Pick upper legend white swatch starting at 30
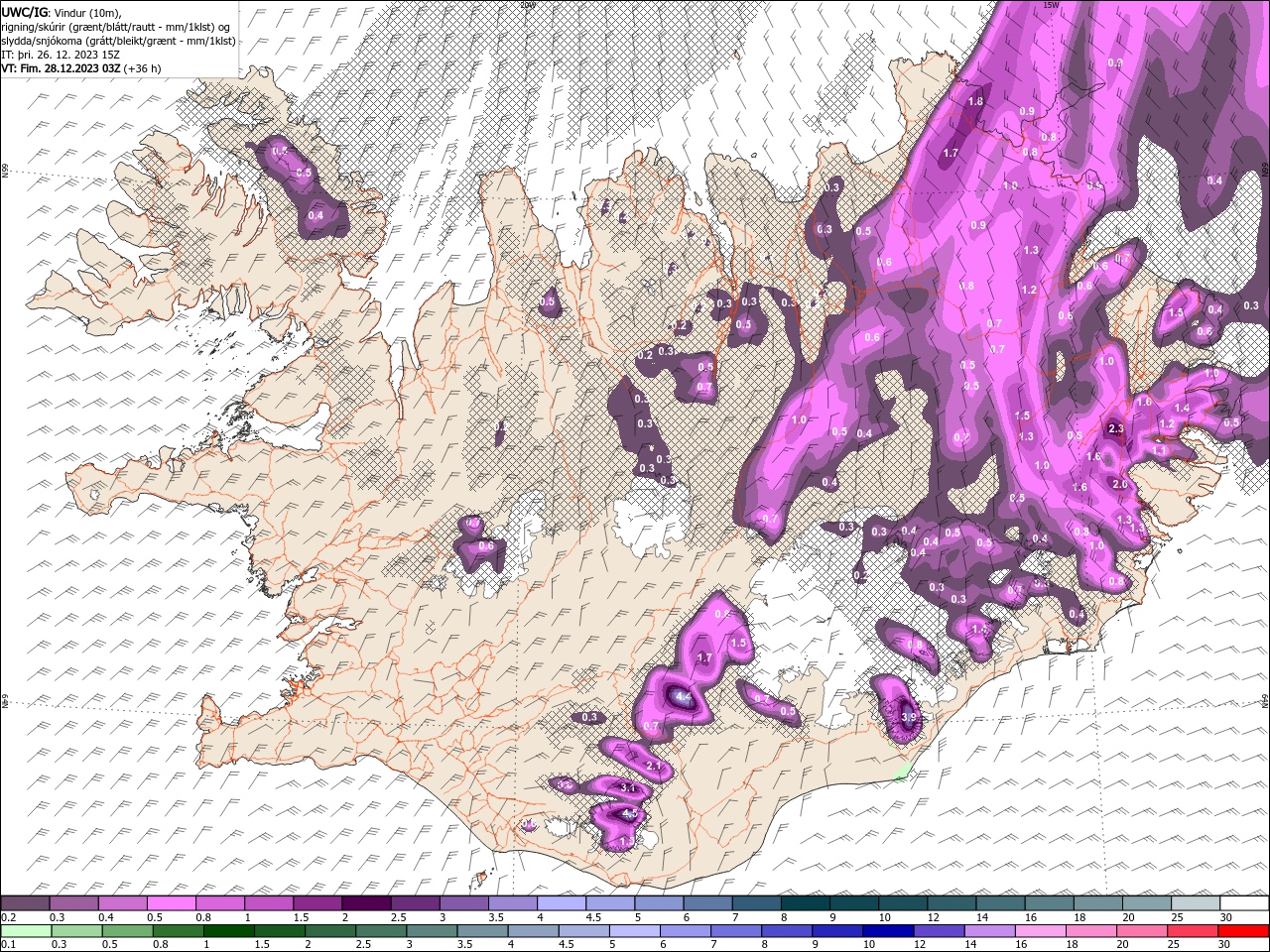Viewport: 1270px width, 952px height. click(1244, 903)
